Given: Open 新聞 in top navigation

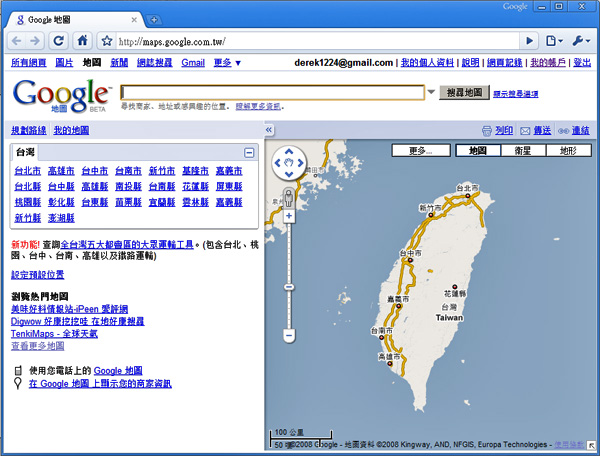Looking at the screenshot, I should coord(119,62).
